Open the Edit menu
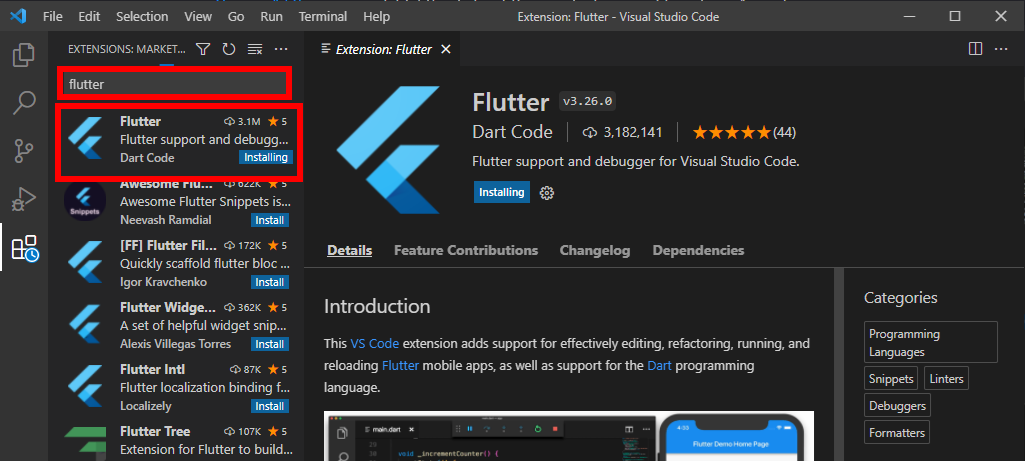 pos(89,16)
